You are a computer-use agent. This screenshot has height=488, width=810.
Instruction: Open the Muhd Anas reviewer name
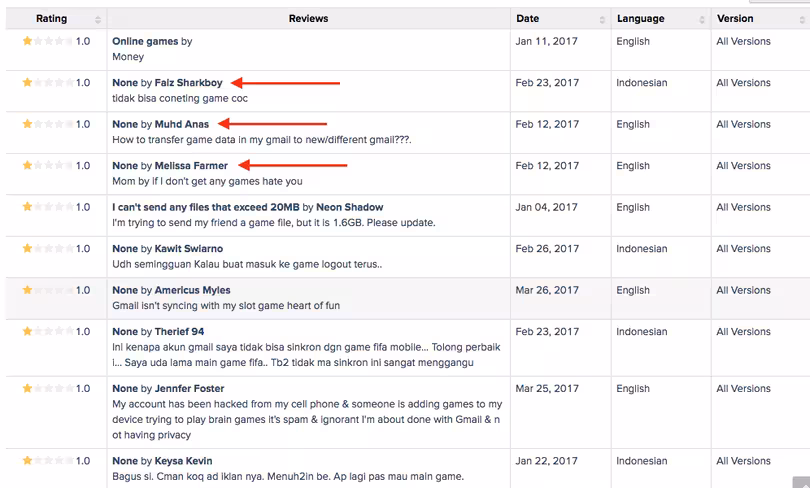tap(182, 124)
